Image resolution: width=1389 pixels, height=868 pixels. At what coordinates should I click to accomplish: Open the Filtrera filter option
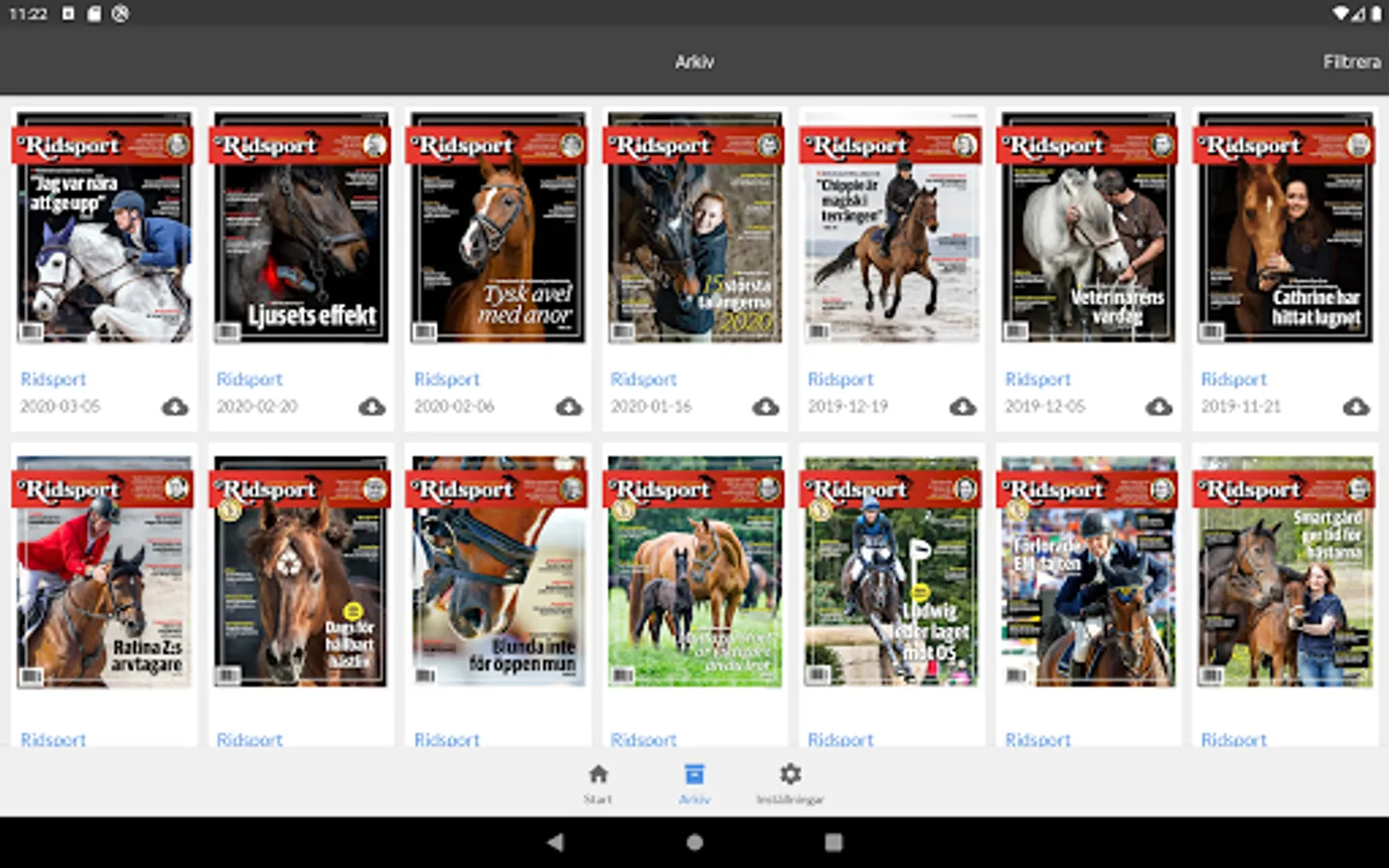tap(1351, 62)
